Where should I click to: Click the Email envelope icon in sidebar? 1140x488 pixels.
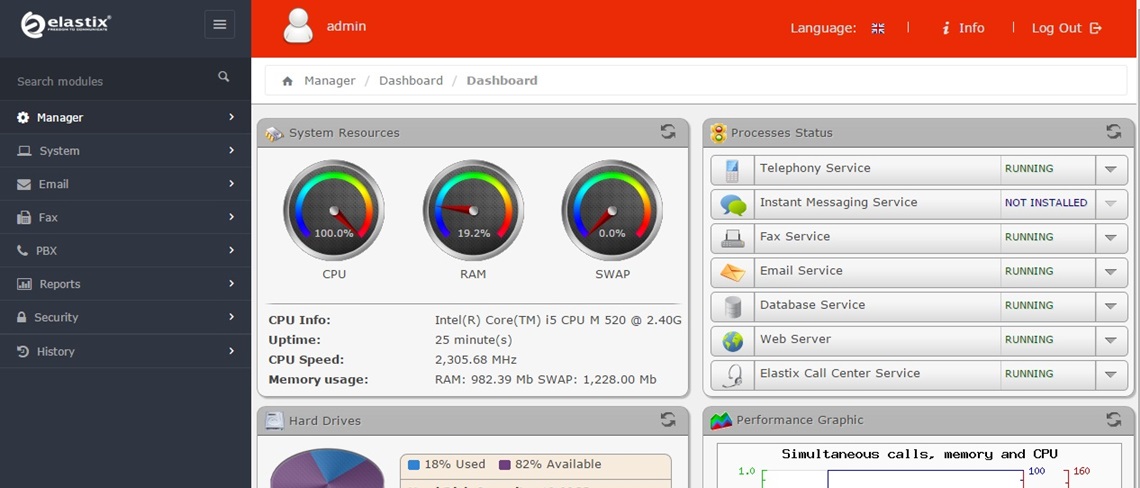point(23,185)
